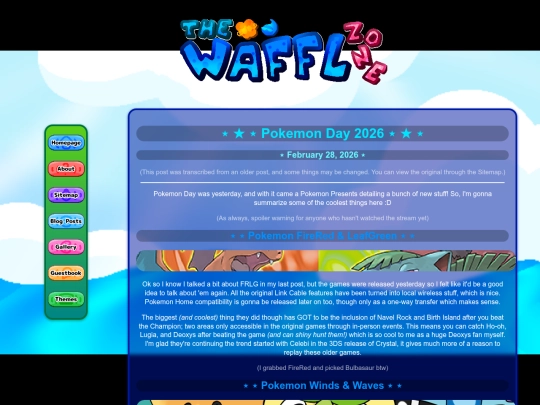The width and height of the screenshot is (540, 405).
Task: Go to the About page
Action: 66,169
